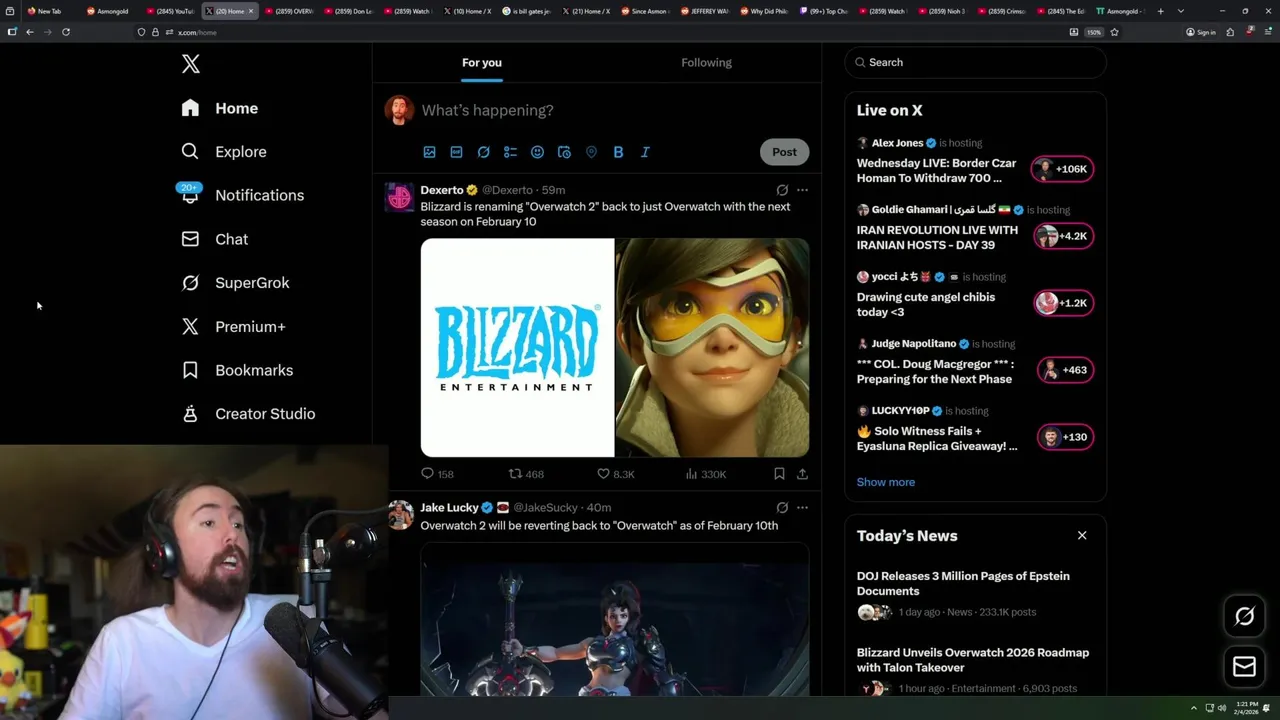The height and width of the screenshot is (720, 1280).
Task: View analytics showing 330K views
Action: (x=705, y=474)
